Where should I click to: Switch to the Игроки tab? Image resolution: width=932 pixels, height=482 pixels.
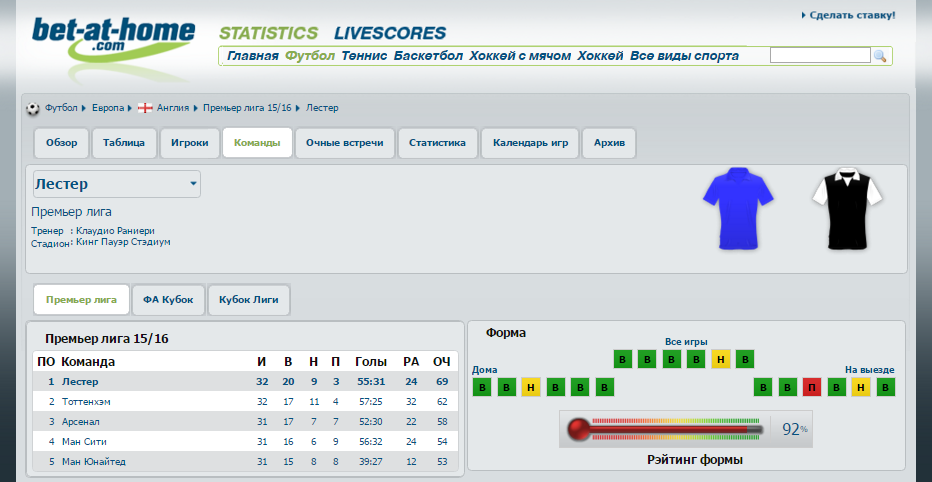coord(190,143)
